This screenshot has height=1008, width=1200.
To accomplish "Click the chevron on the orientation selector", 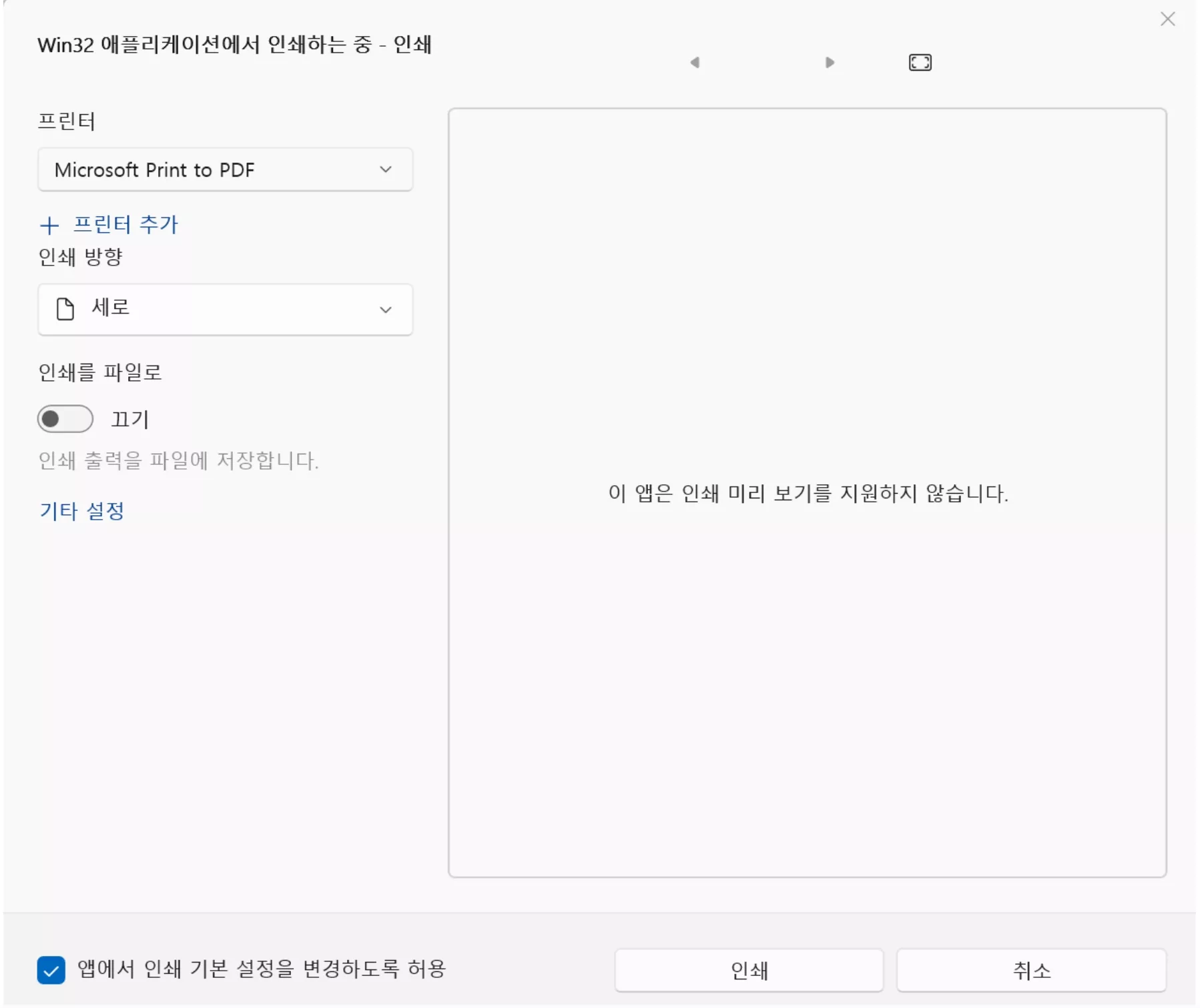I will [x=386, y=309].
